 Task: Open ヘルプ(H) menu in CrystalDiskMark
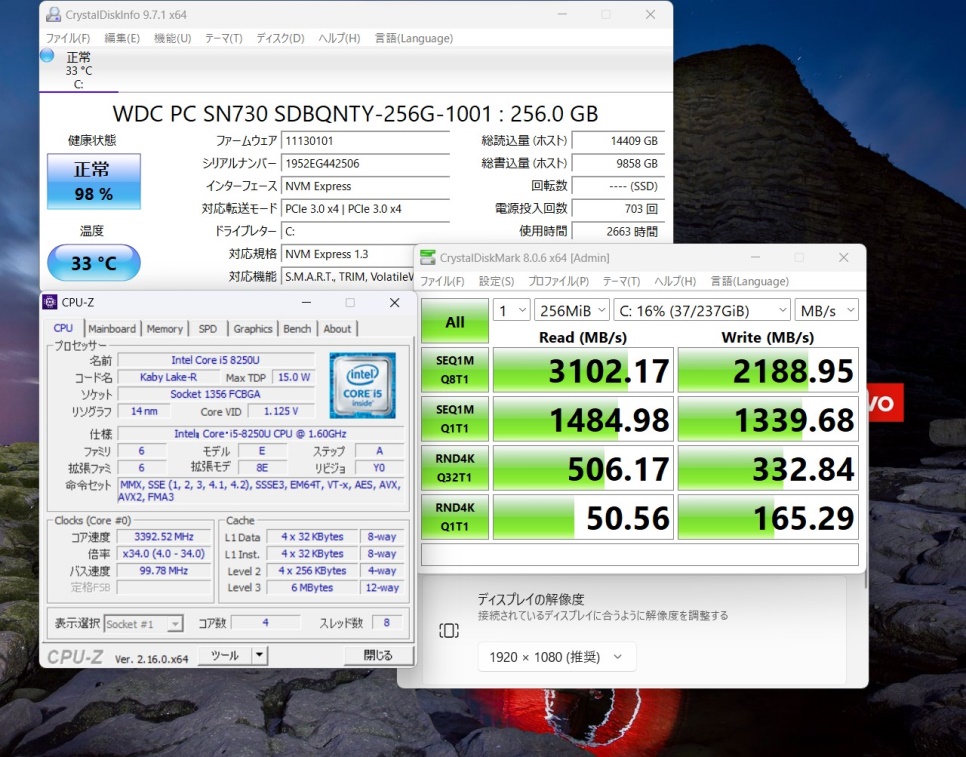675,281
